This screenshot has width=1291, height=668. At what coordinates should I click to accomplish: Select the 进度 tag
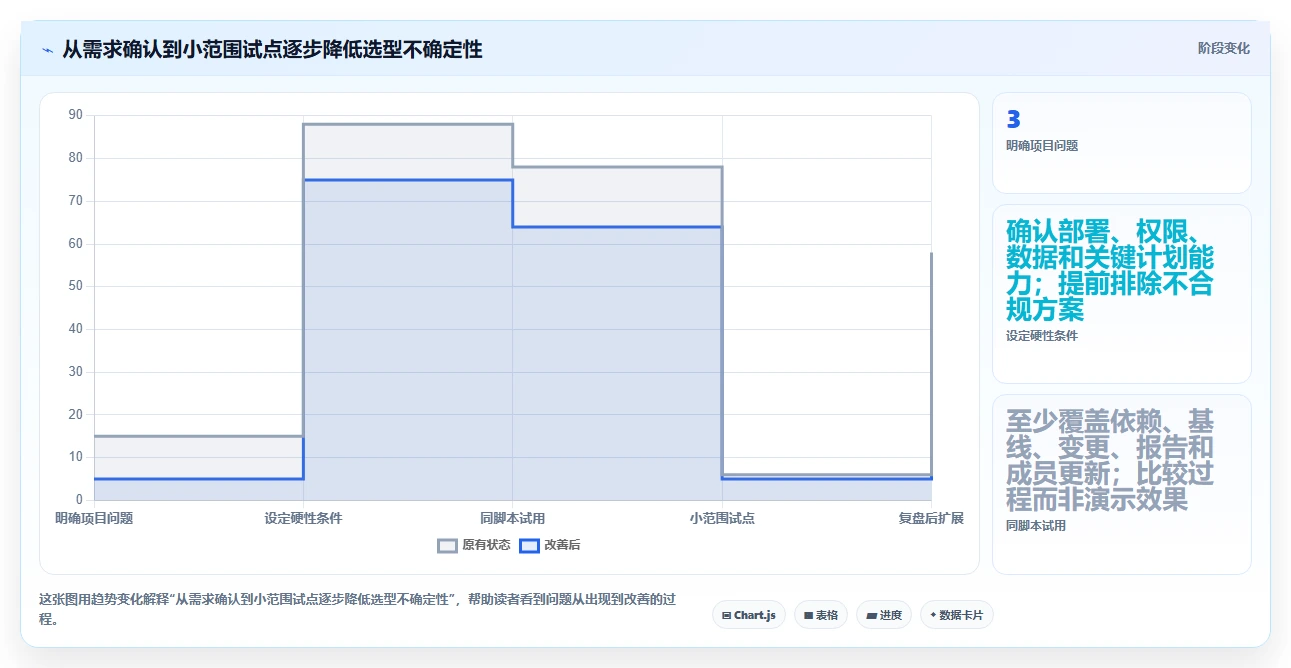pyautogui.click(x=884, y=615)
